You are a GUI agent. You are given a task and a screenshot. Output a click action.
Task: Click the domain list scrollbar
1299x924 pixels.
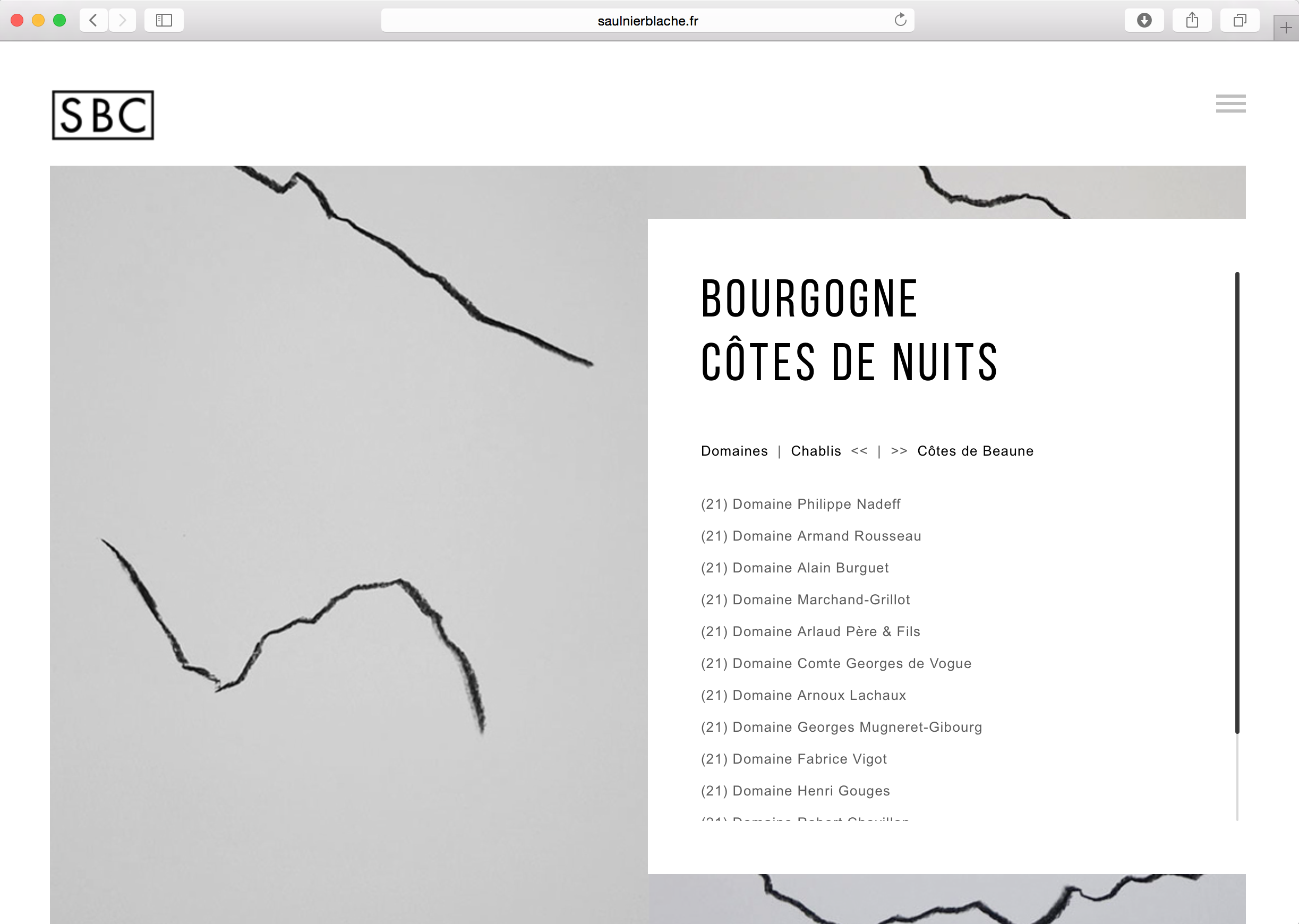tap(1237, 503)
